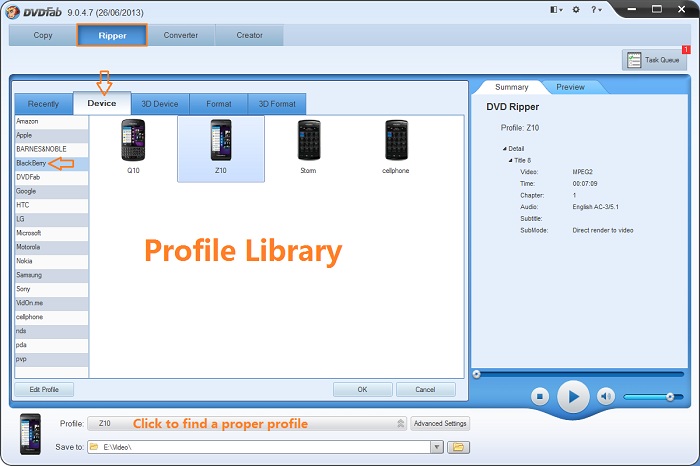Image resolution: width=700 pixels, height=466 pixels.
Task: Select the Q10 device profile
Action: click(133, 147)
